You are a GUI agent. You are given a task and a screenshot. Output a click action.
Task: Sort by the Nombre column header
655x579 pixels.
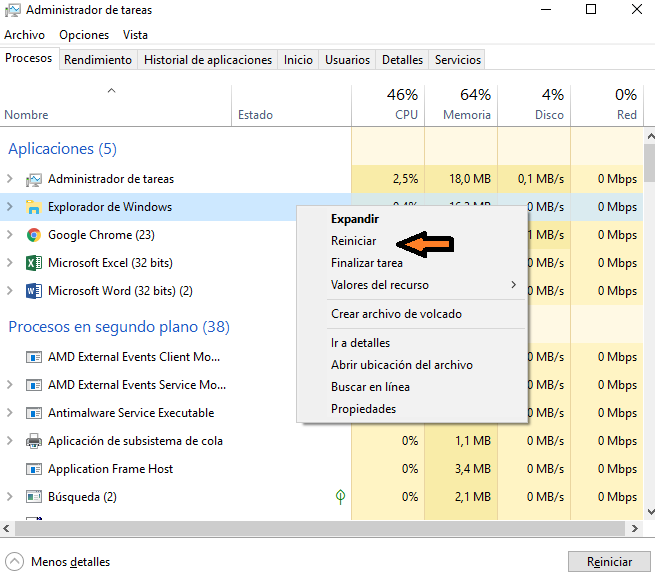pos(115,106)
